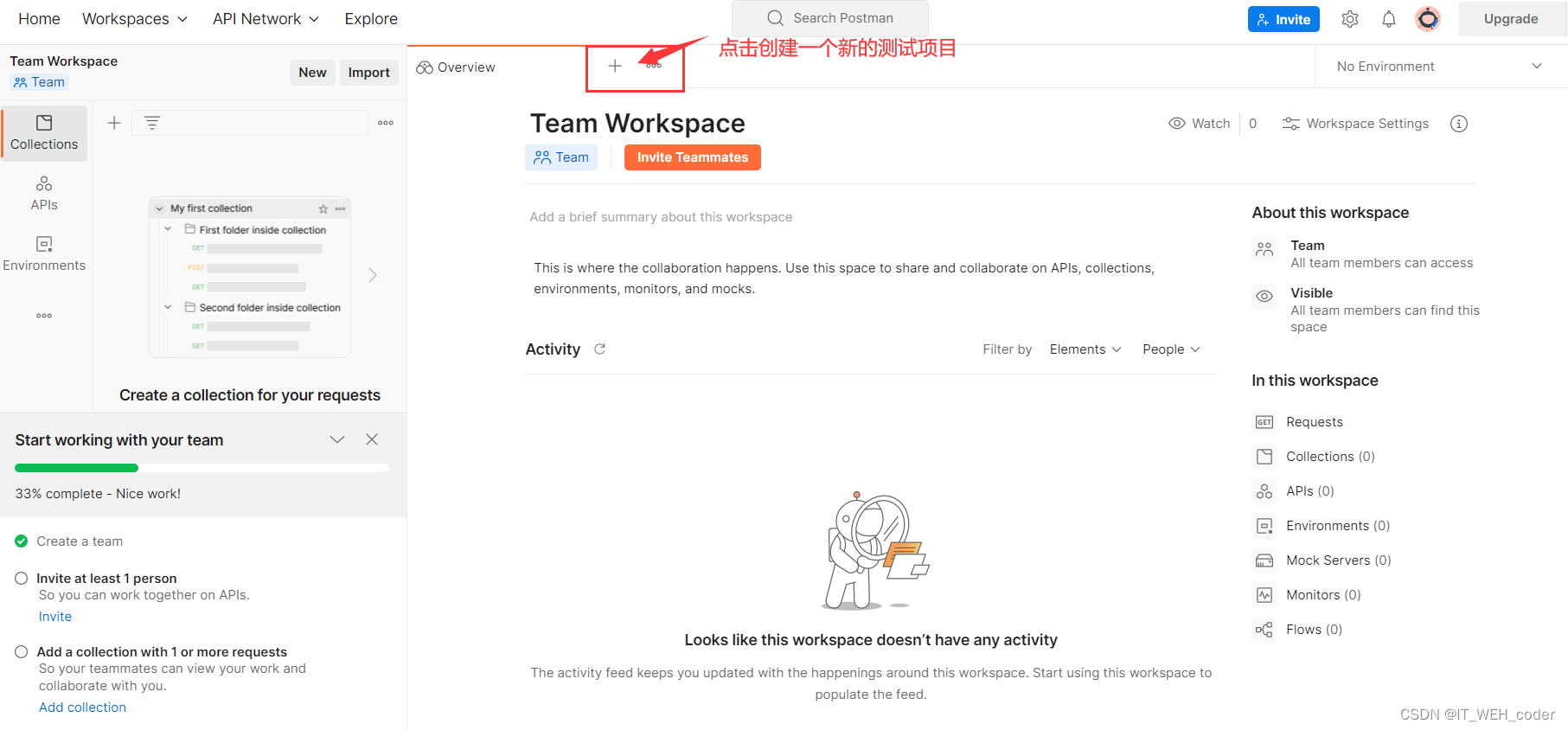Click the watchers count 0

click(1252, 124)
